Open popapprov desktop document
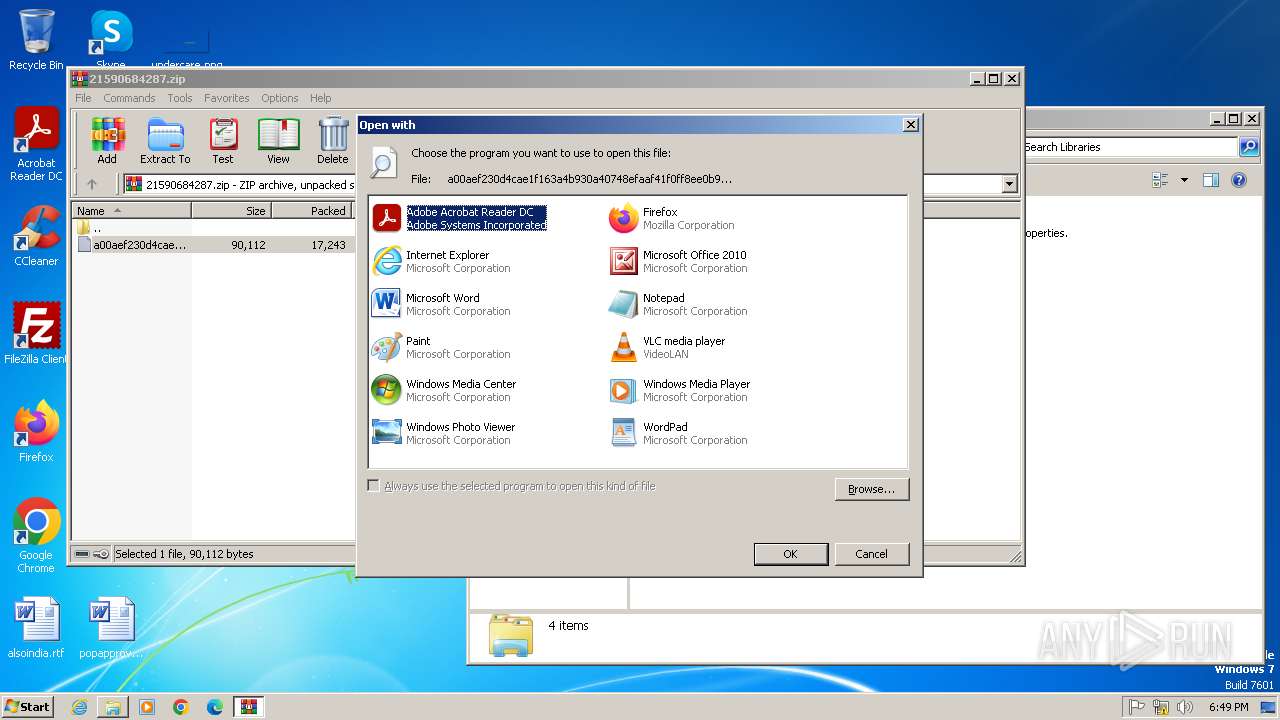The width and height of the screenshot is (1280, 720). click(111, 629)
